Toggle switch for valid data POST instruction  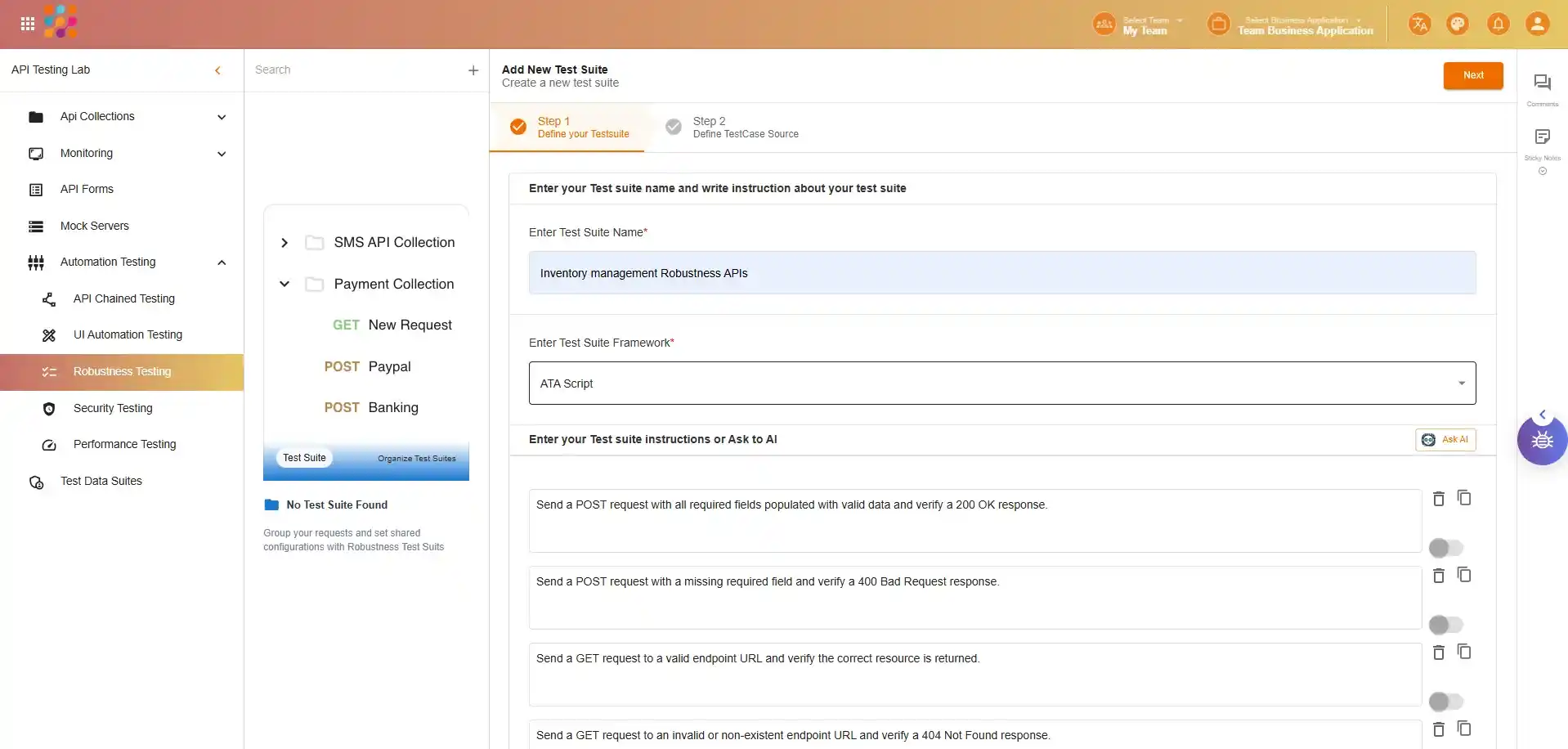[x=1445, y=548]
